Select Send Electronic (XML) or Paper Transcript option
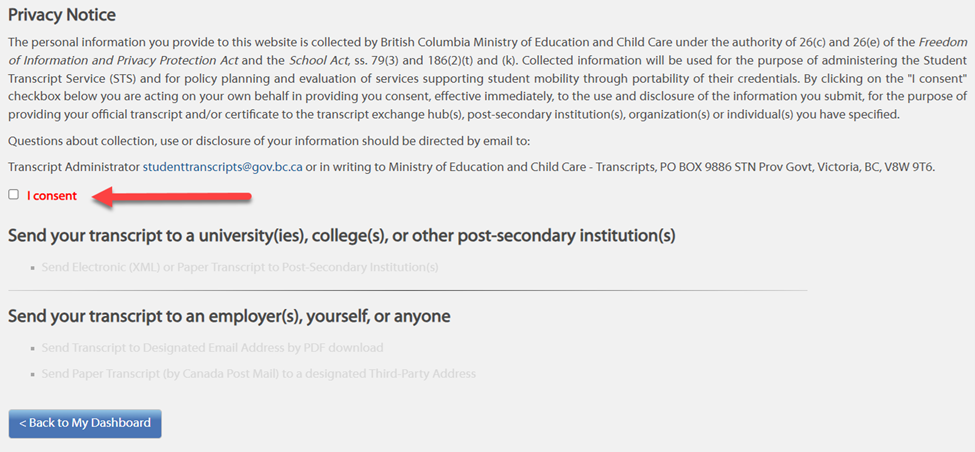975x452 pixels. click(x=240, y=268)
